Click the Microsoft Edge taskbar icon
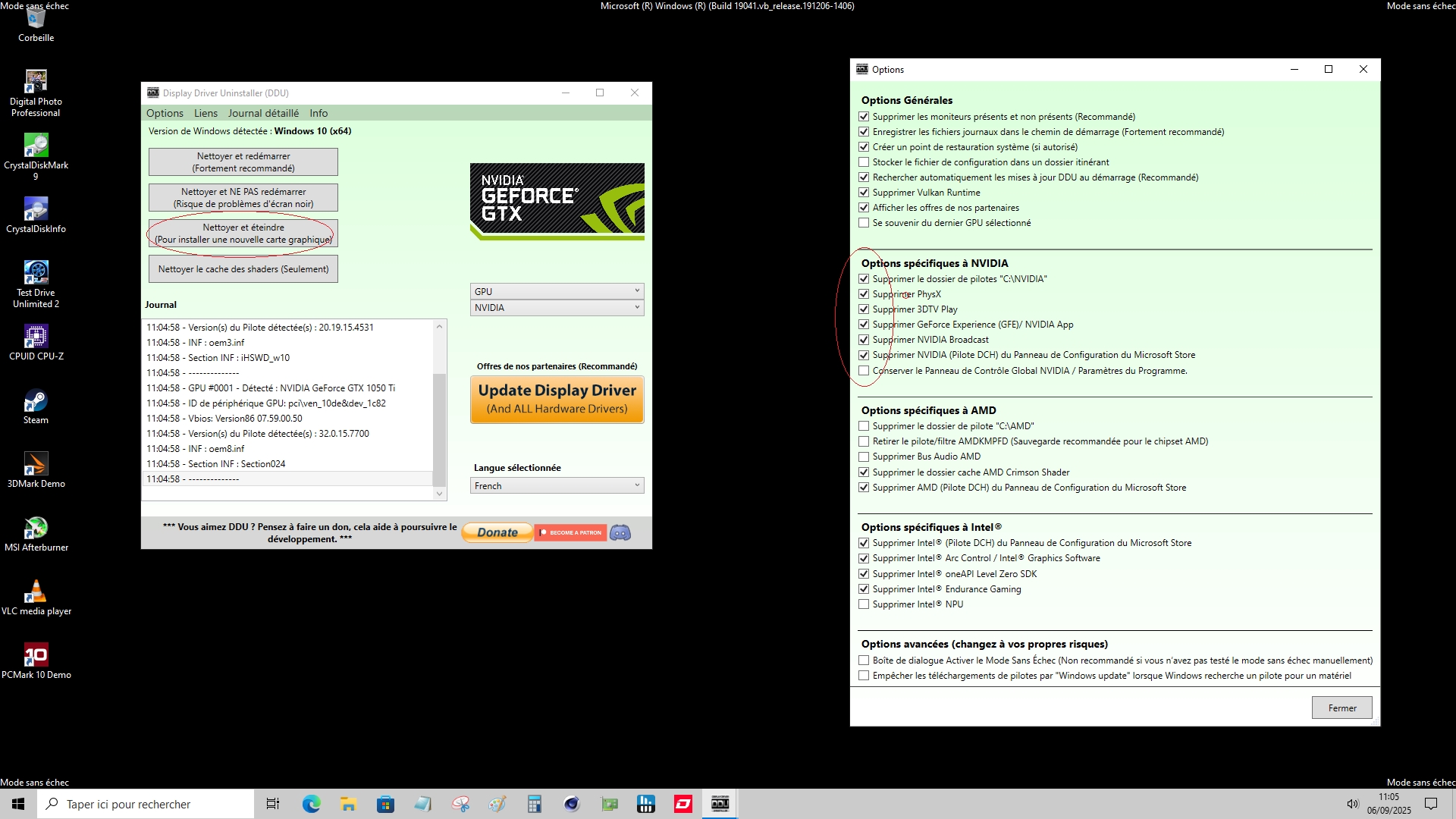 [311, 804]
